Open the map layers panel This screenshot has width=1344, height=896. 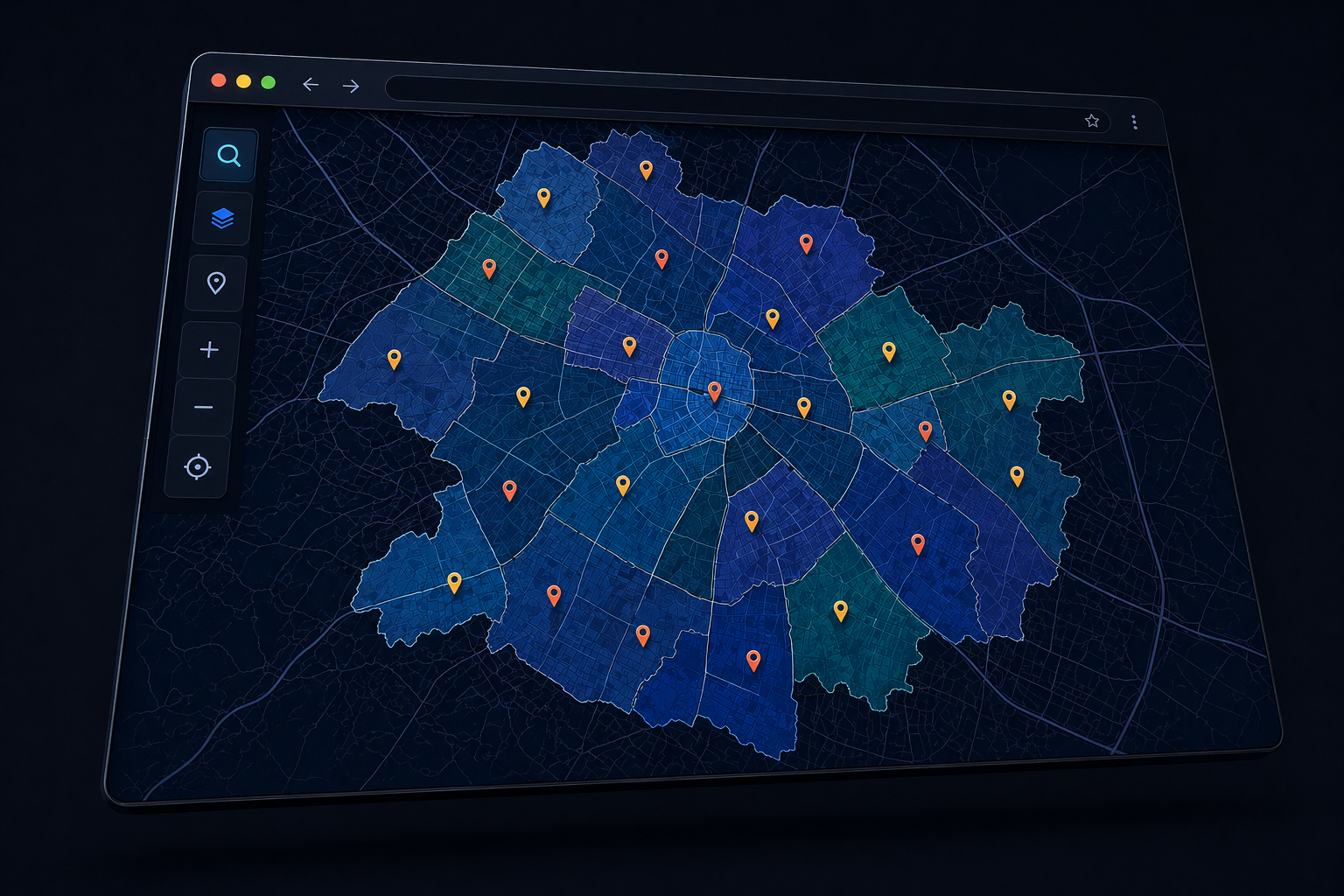coord(223,218)
